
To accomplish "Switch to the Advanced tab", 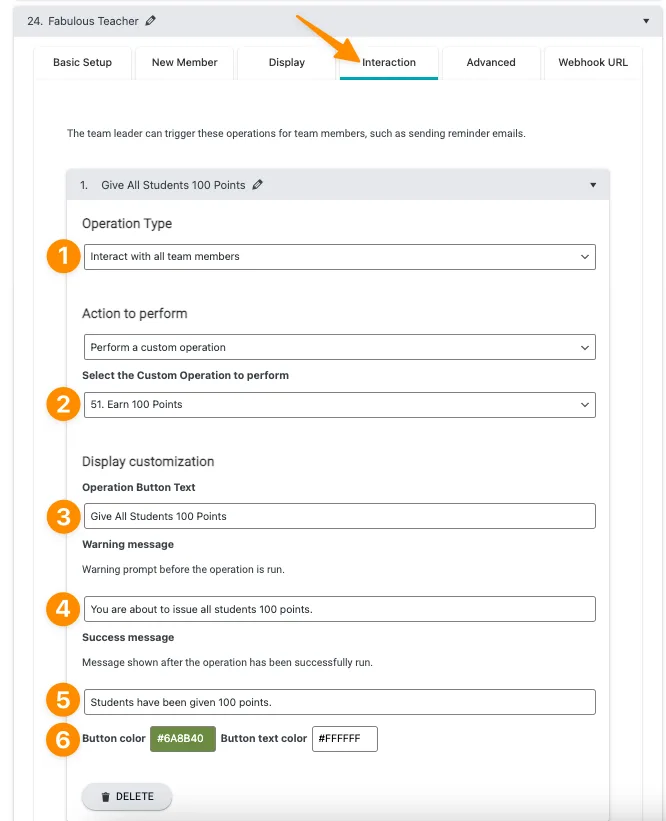I will point(491,63).
